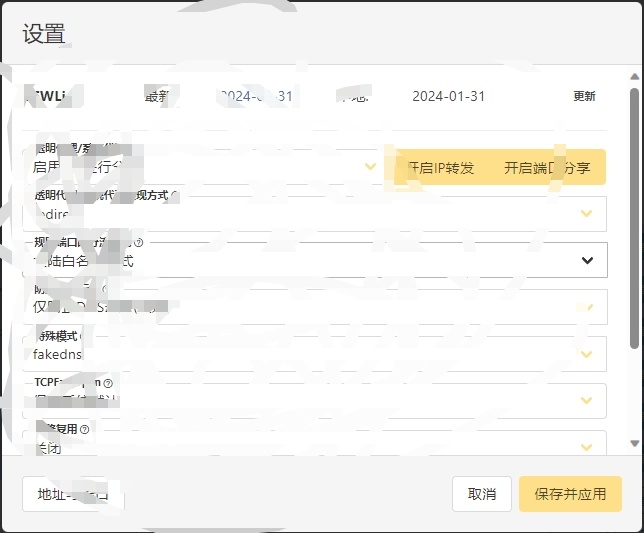This screenshot has height=533, width=644.
Task: Click the vertical scrollbar thumb
Action: click(634, 220)
